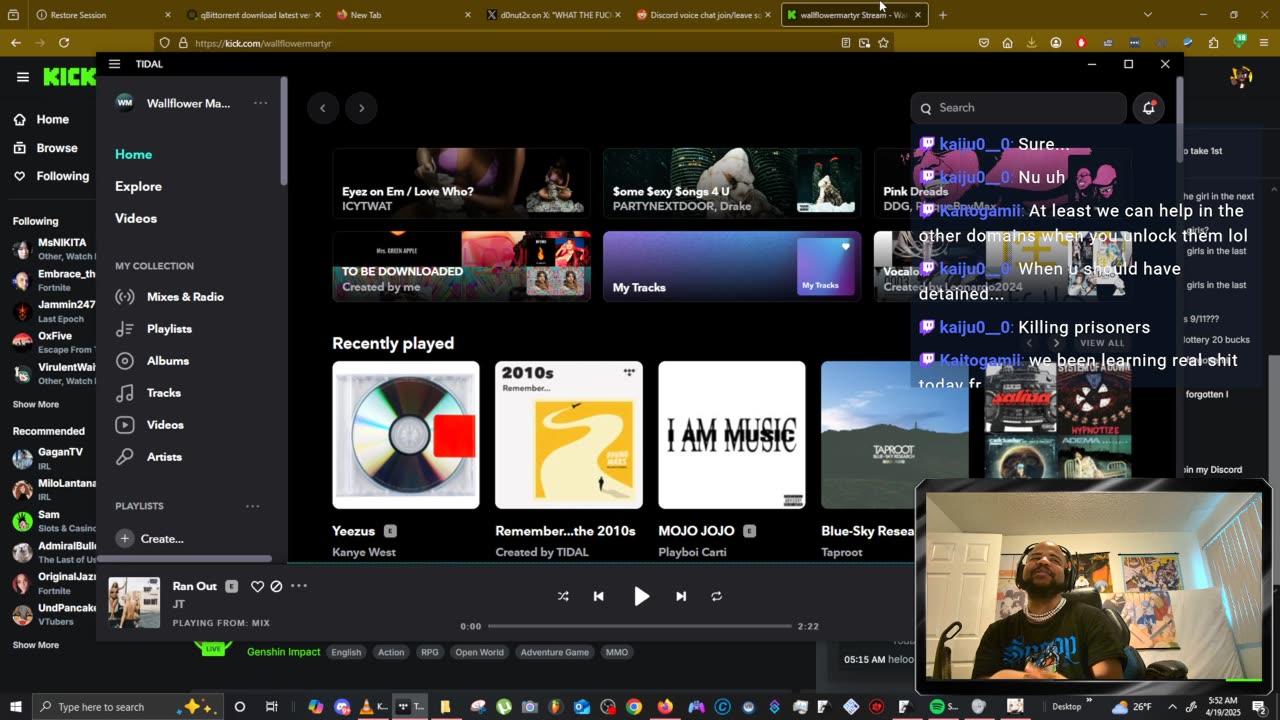Click the Ran Out now-playing thumbnail
This screenshot has width=1280, height=720.
tap(134, 602)
